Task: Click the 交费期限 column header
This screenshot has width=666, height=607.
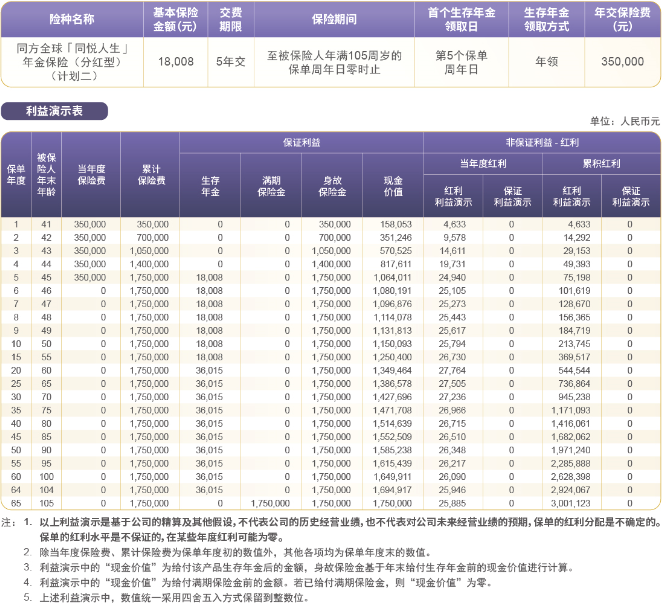Action: click(x=225, y=19)
